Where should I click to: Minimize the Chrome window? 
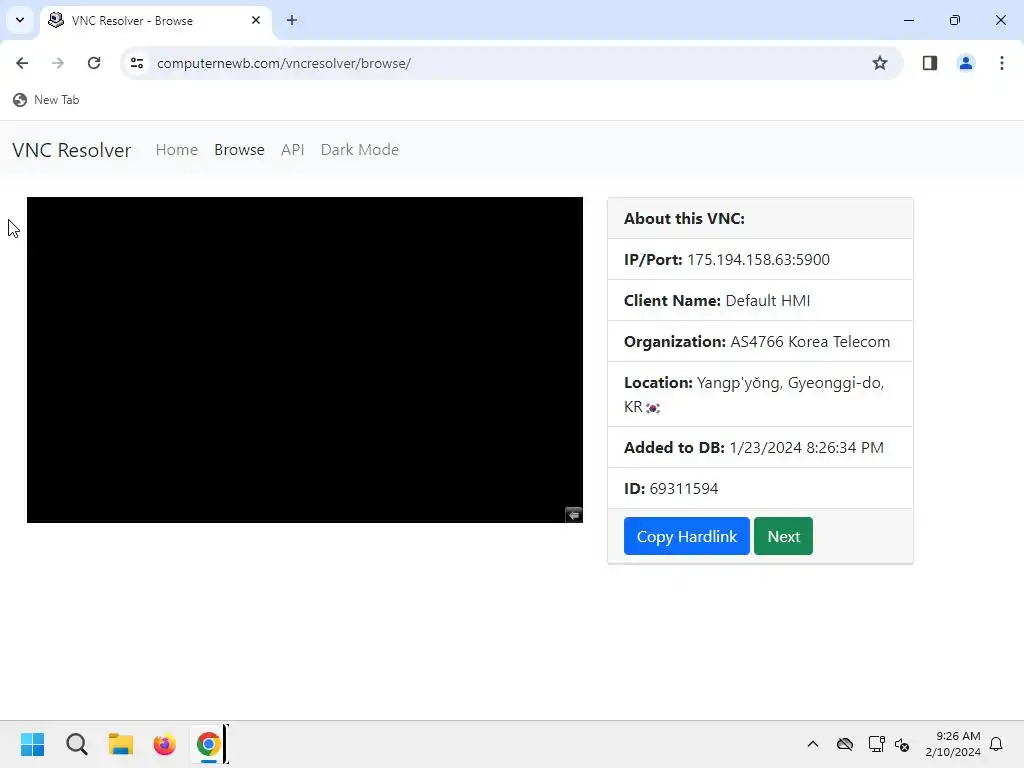[908, 20]
